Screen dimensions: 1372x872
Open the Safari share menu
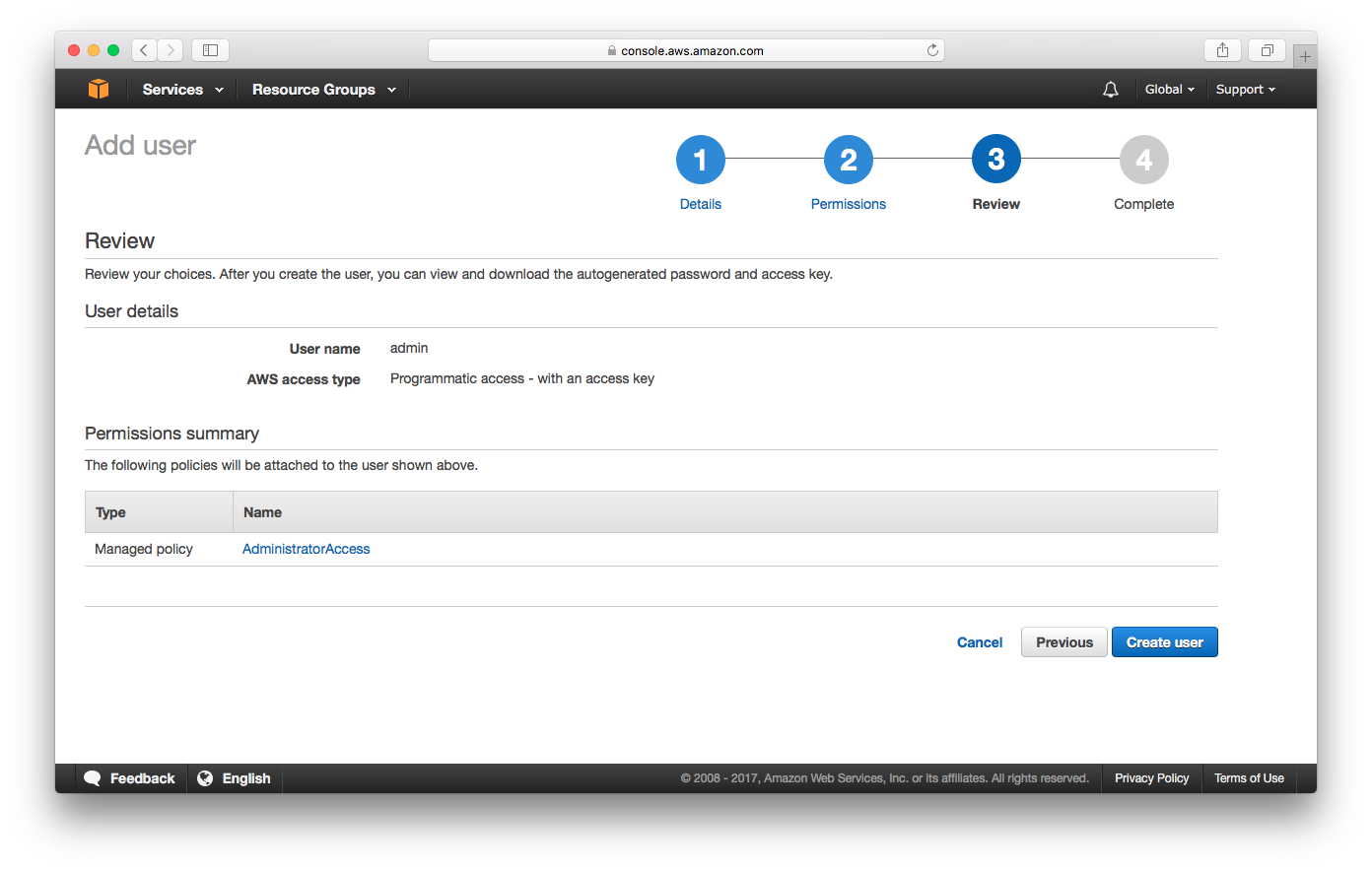[1222, 50]
